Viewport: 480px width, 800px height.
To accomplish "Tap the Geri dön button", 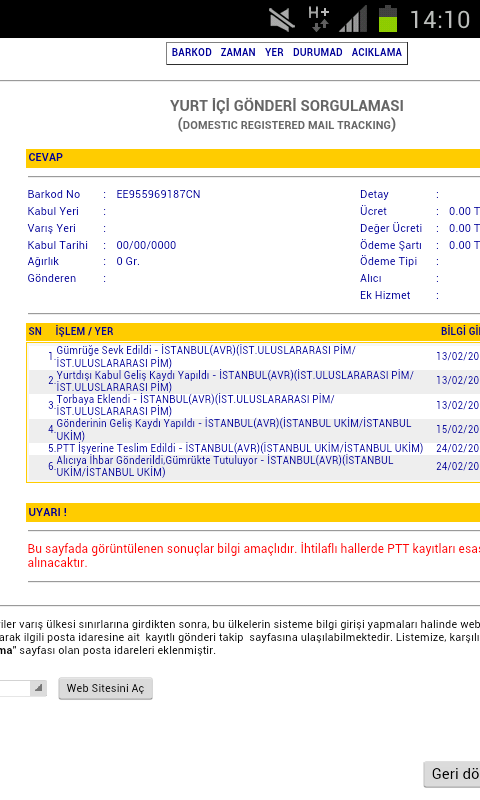I will (452, 774).
